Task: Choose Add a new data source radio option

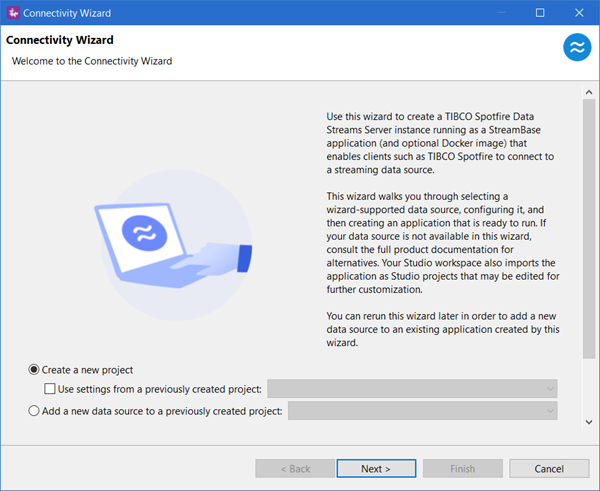Action: 36,410
